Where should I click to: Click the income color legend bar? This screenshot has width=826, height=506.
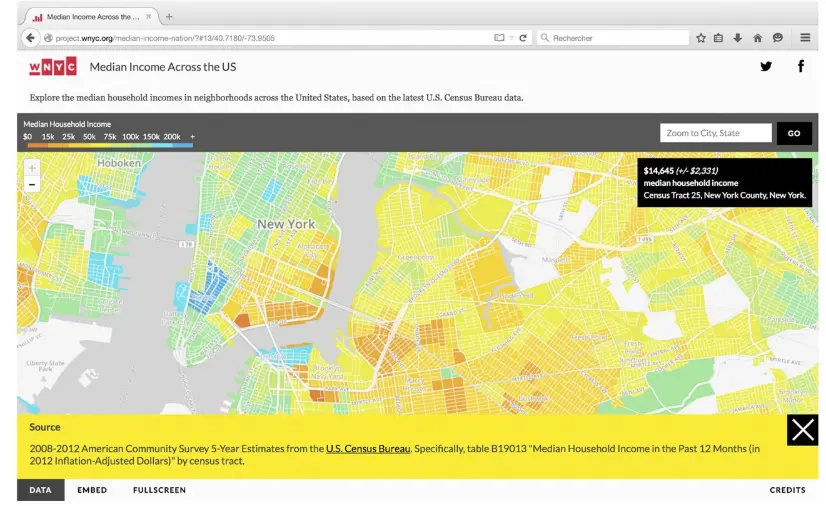[x=108, y=145]
